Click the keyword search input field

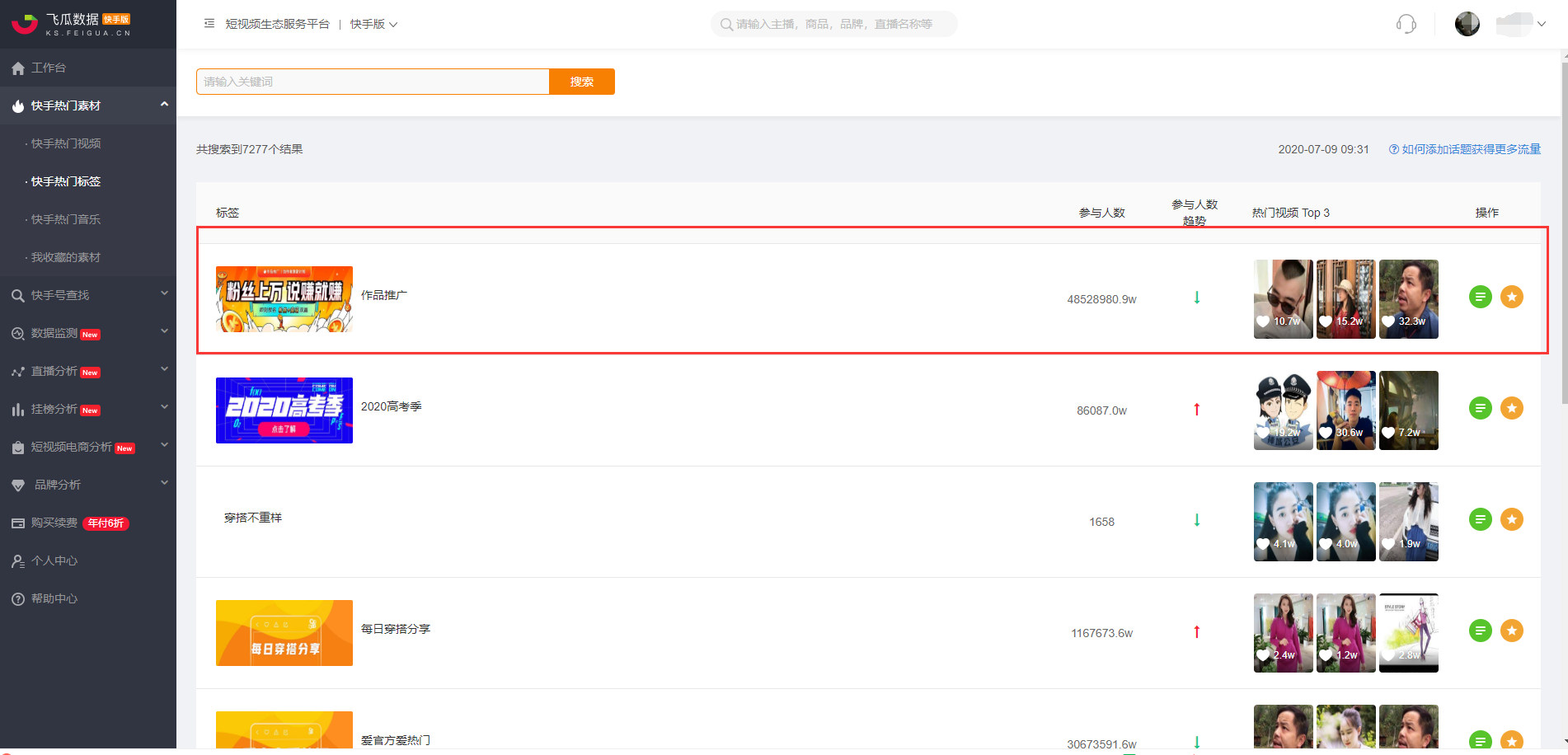pyautogui.click(x=373, y=82)
